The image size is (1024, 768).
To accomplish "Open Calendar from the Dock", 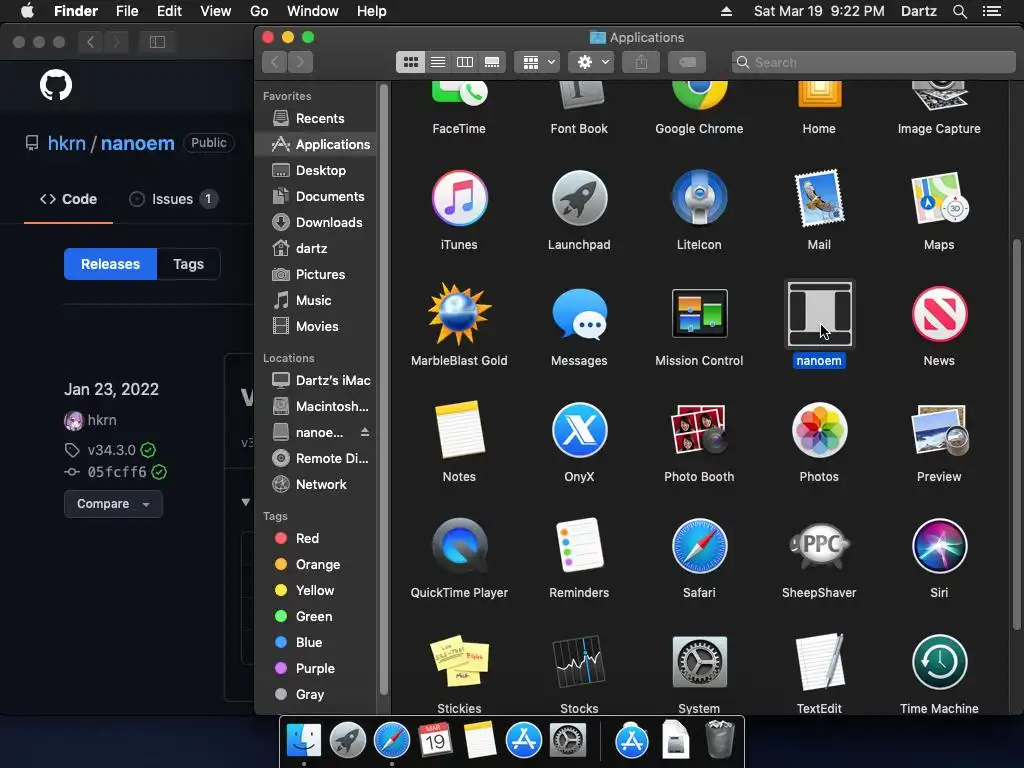I will tap(436, 740).
